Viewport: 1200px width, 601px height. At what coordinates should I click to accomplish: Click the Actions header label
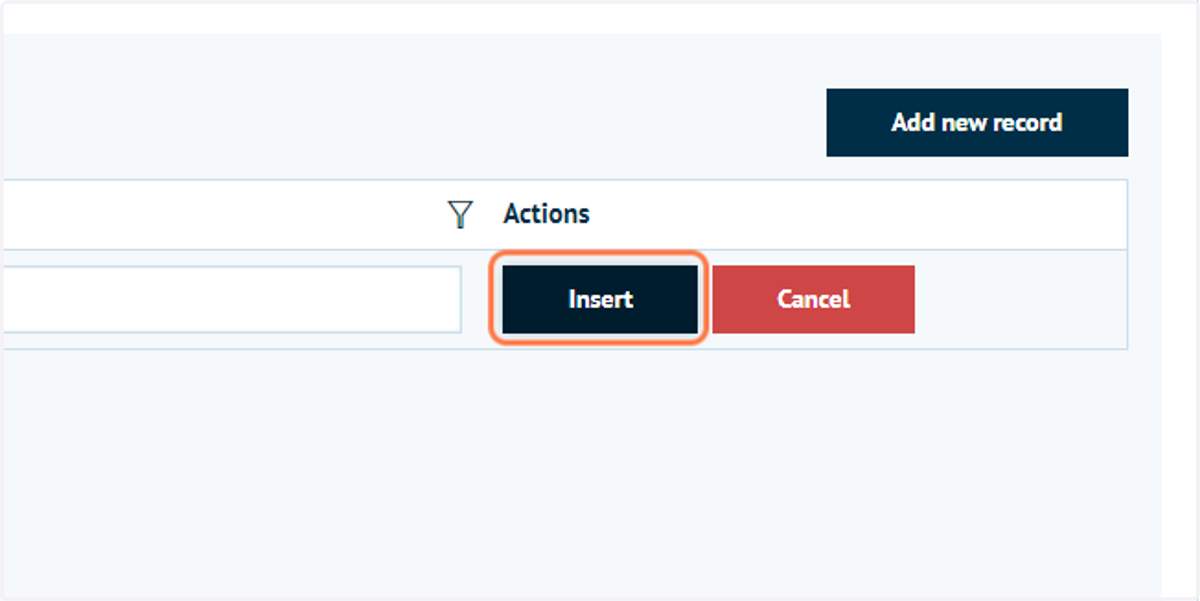click(546, 214)
